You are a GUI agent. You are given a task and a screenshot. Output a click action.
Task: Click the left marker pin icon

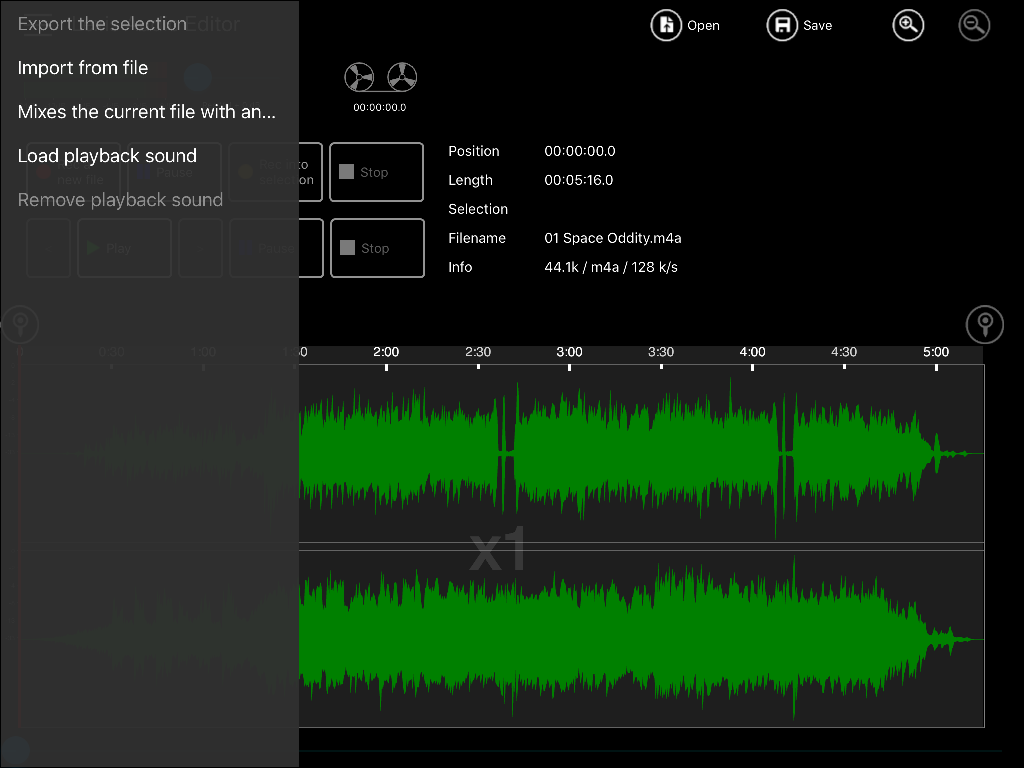click(20, 325)
